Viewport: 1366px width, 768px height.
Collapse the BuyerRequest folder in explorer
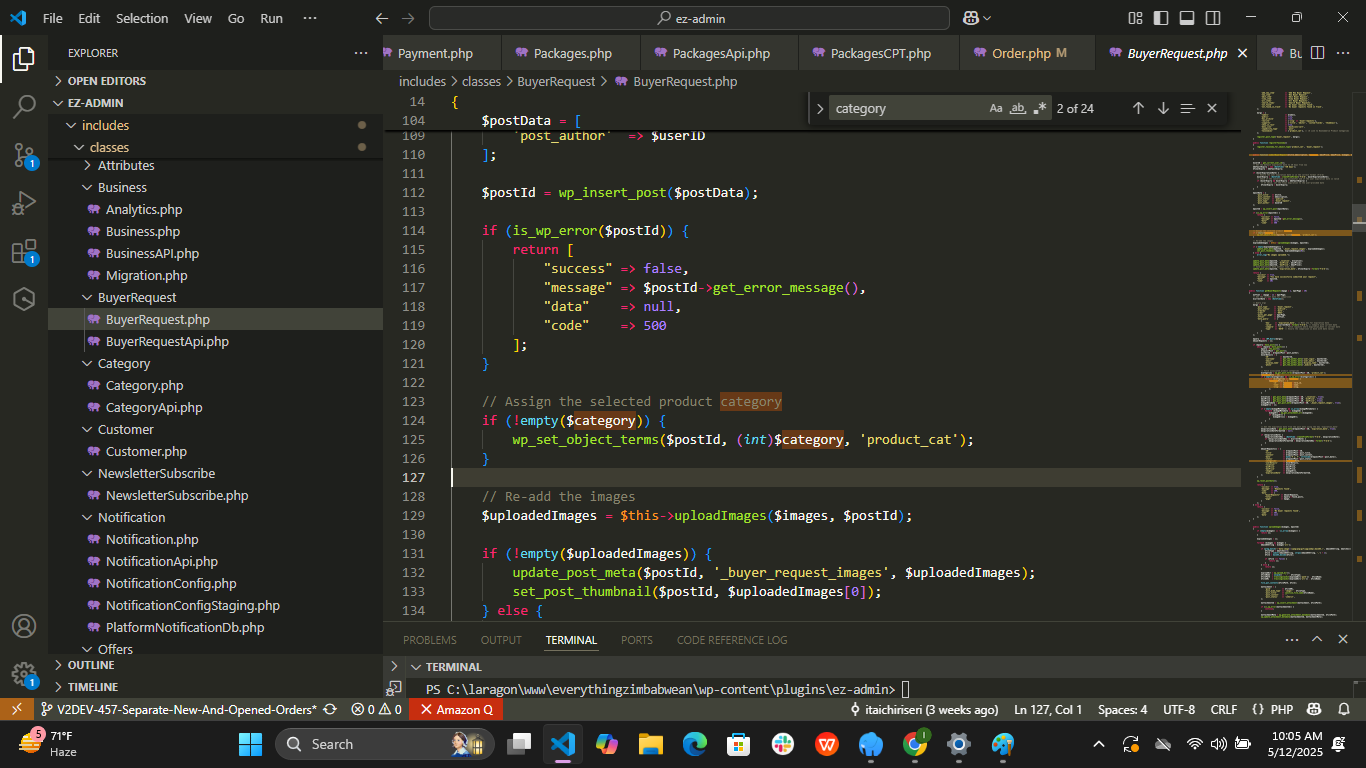click(136, 298)
